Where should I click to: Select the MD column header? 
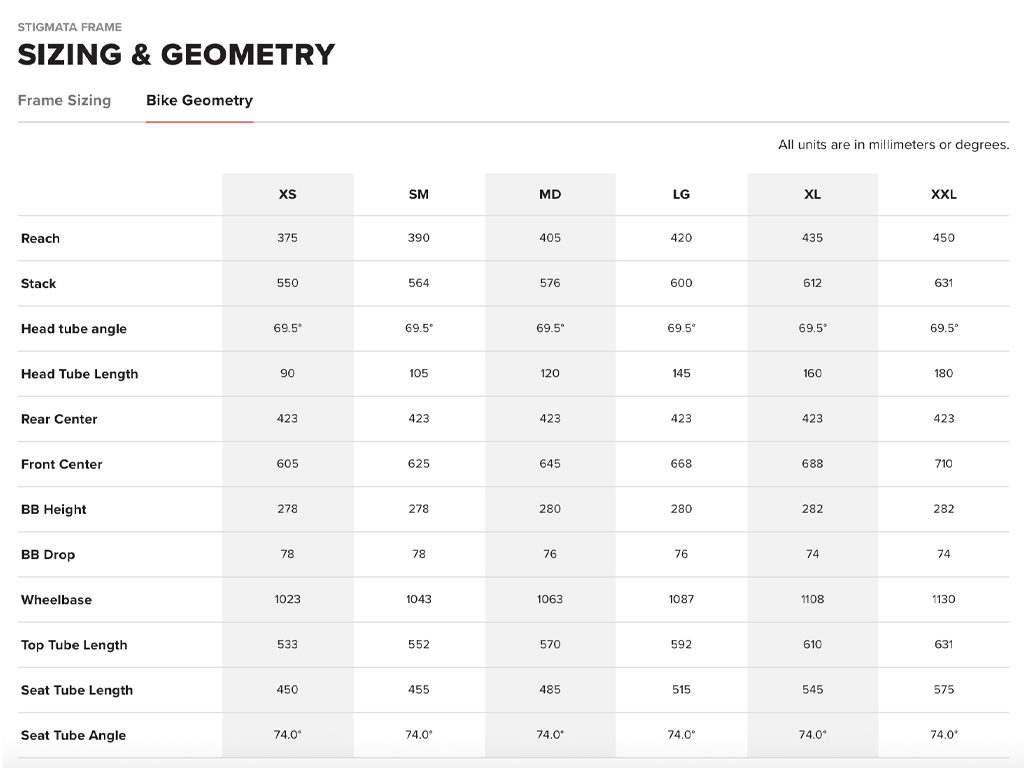click(550, 194)
